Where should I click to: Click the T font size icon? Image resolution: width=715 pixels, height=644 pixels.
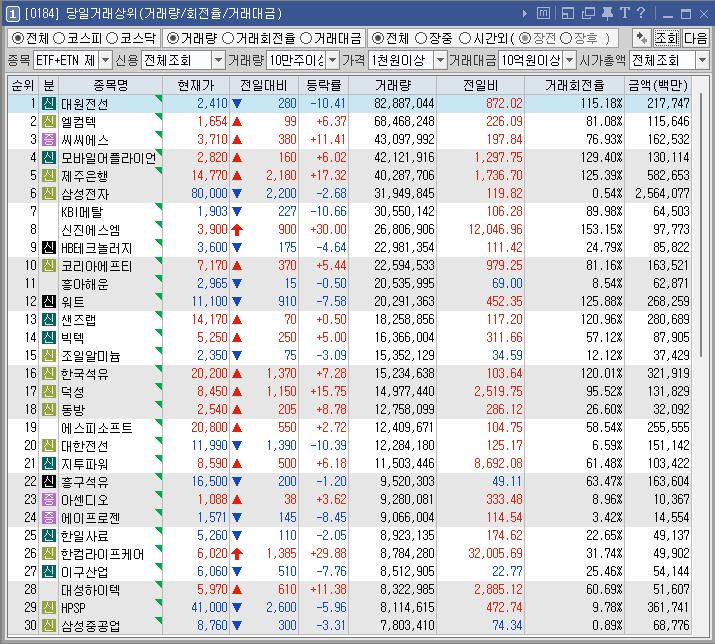coord(625,13)
